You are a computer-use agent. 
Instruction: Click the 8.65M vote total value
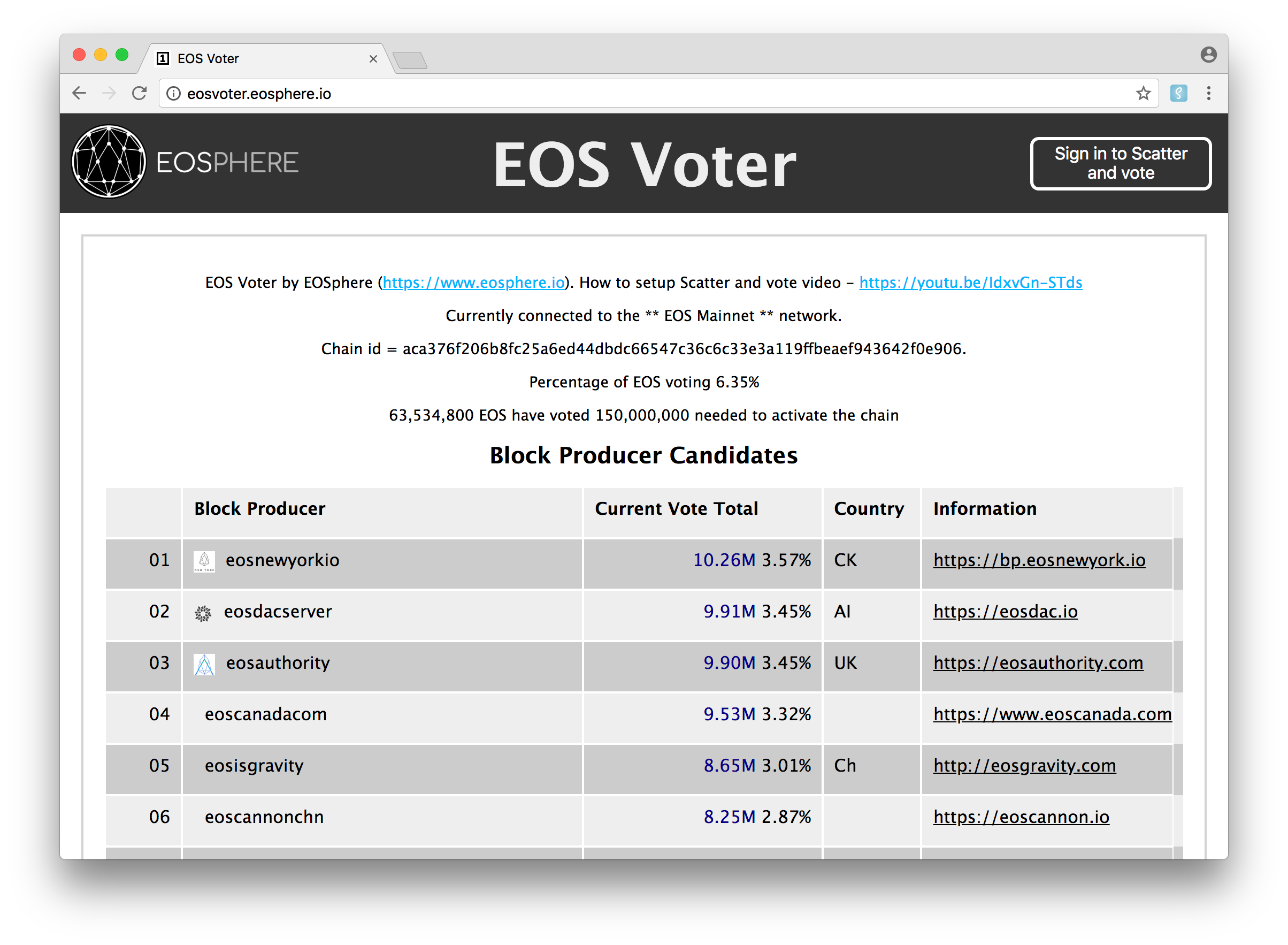(x=729, y=765)
